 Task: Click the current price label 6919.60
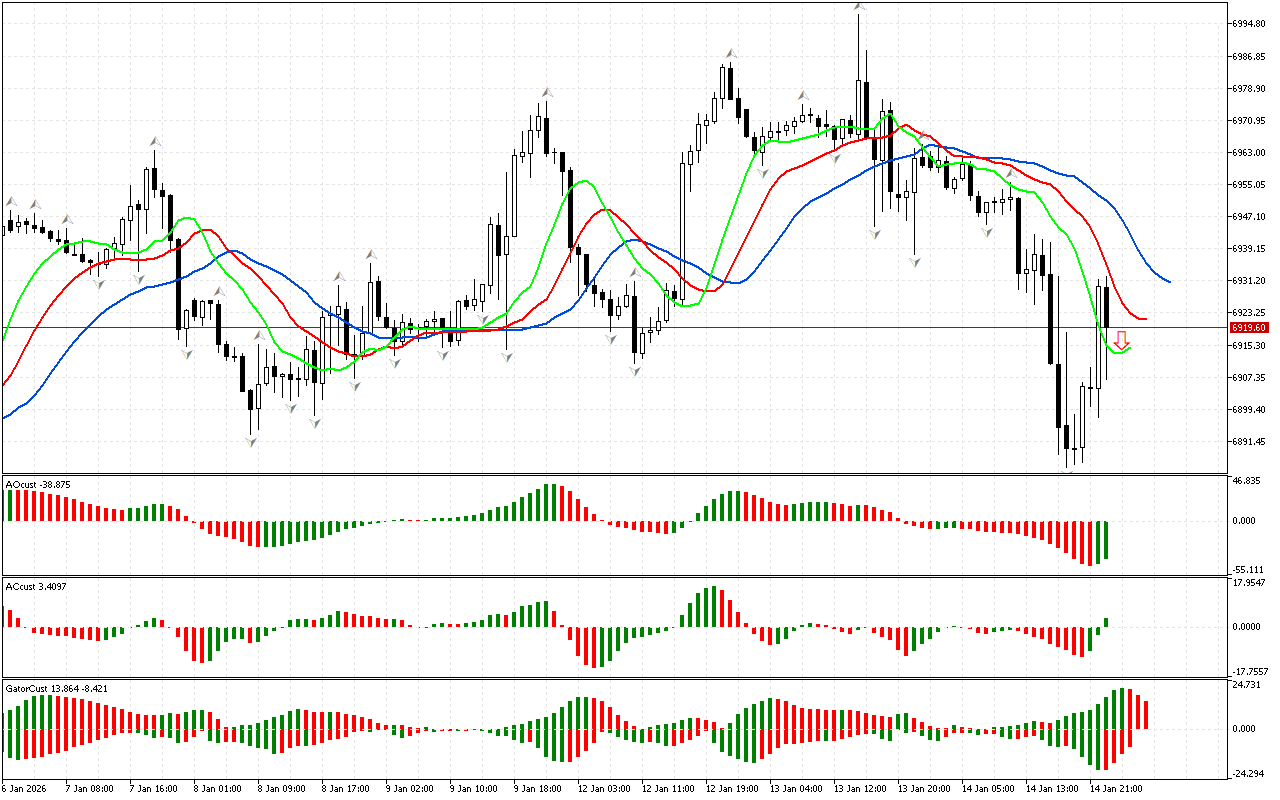pyautogui.click(x=1250, y=328)
